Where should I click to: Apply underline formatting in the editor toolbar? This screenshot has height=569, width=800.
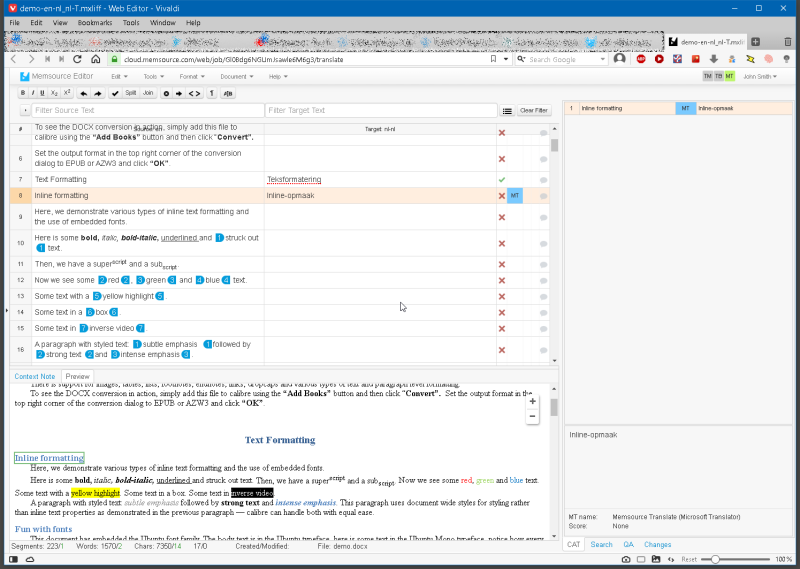pyautogui.click(x=42, y=93)
